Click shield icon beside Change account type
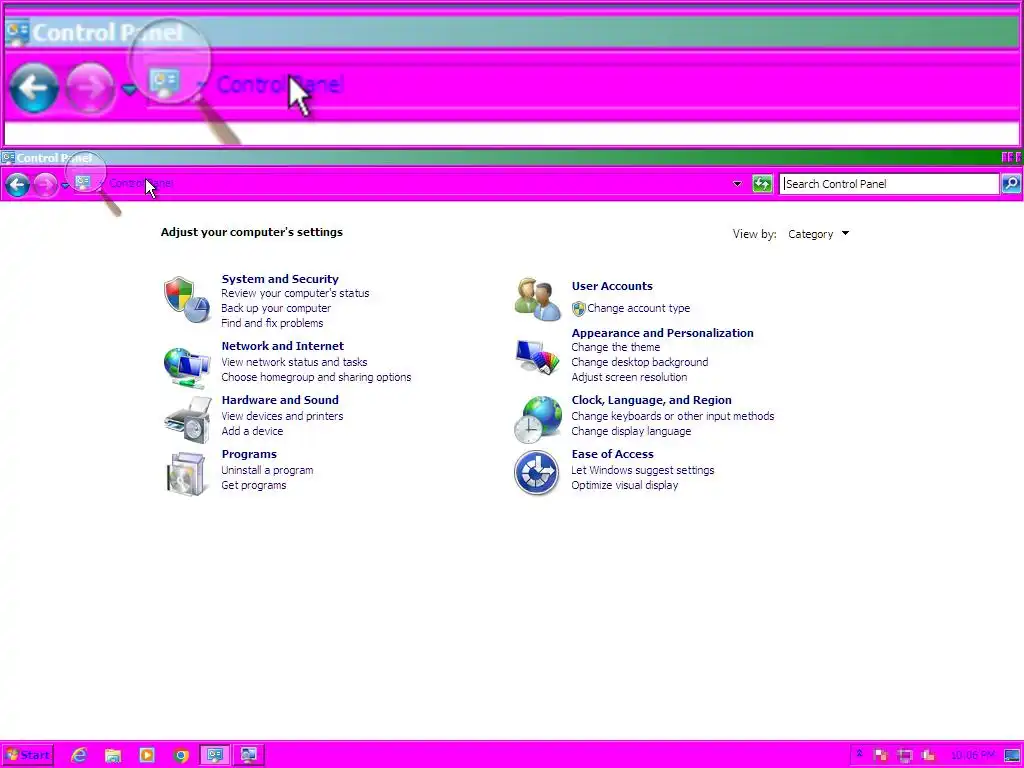This screenshot has width=1024, height=768. (x=579, y=308)
